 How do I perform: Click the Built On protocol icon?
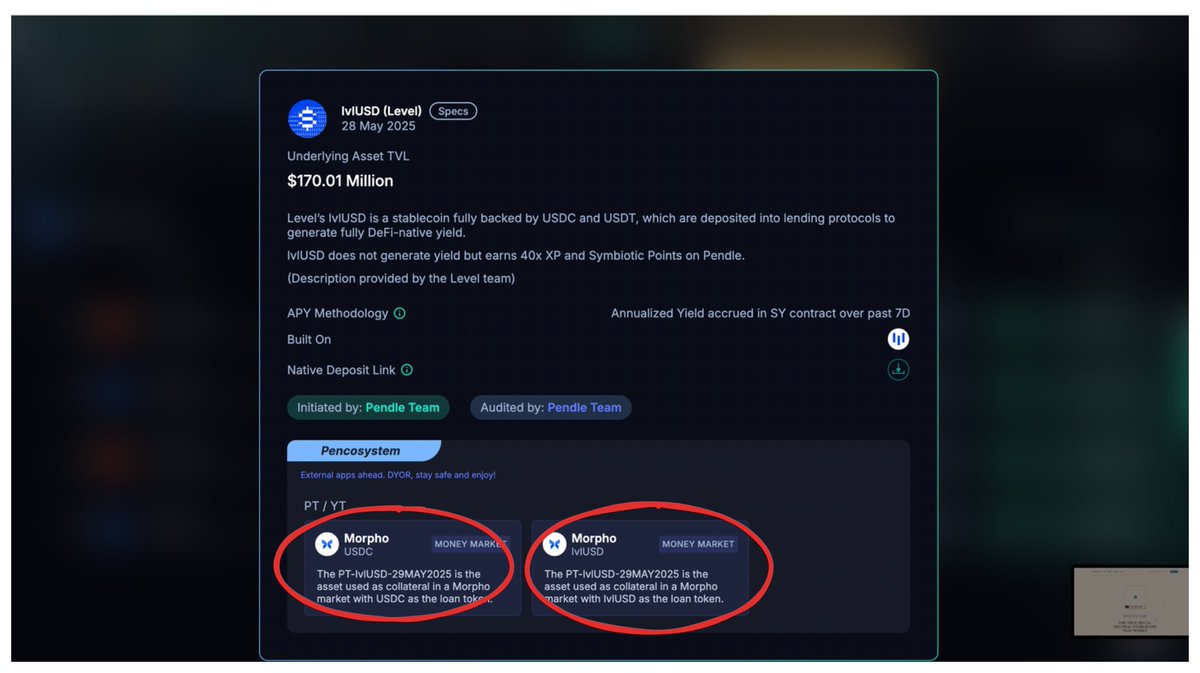pos(898,340)
